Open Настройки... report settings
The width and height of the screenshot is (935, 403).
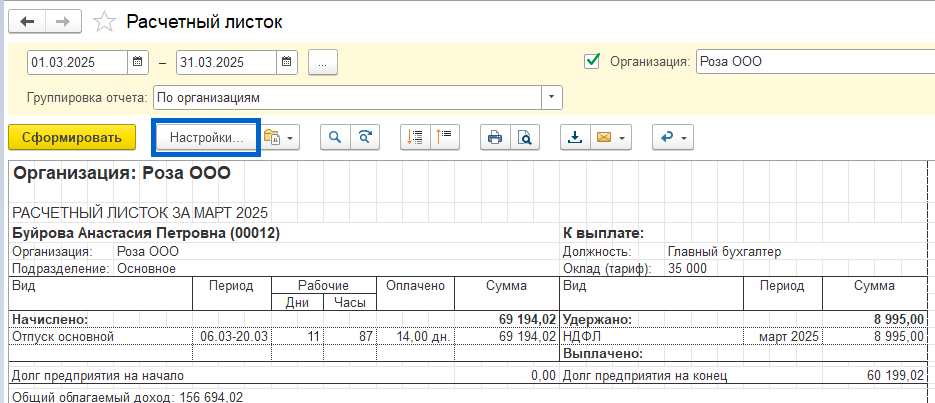point(207,138)
